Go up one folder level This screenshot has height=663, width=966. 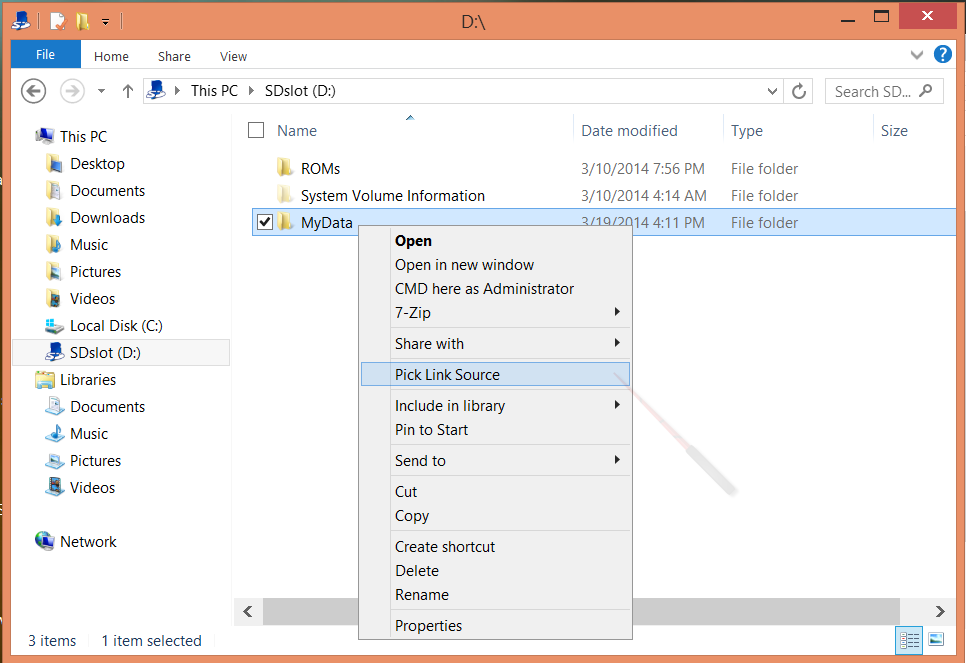click(x=128, y=92)
